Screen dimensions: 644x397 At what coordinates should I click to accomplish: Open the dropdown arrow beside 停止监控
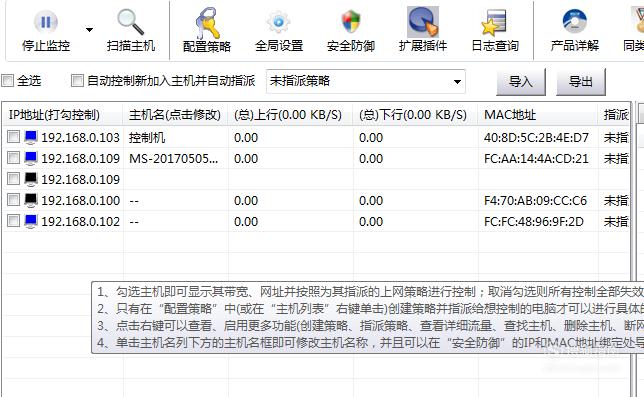[89, 30]
